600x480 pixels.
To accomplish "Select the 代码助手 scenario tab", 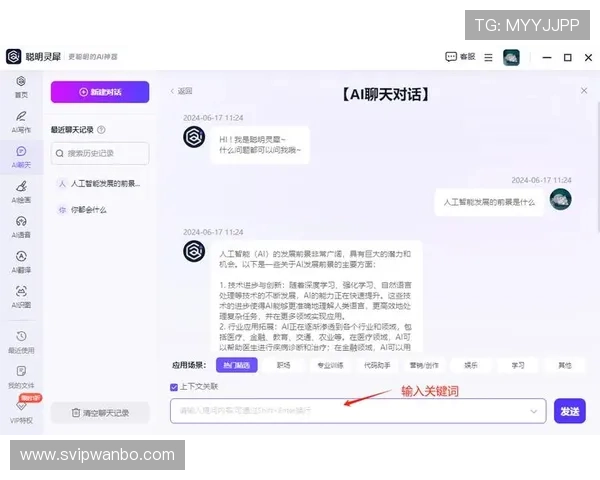I will 377,365.
